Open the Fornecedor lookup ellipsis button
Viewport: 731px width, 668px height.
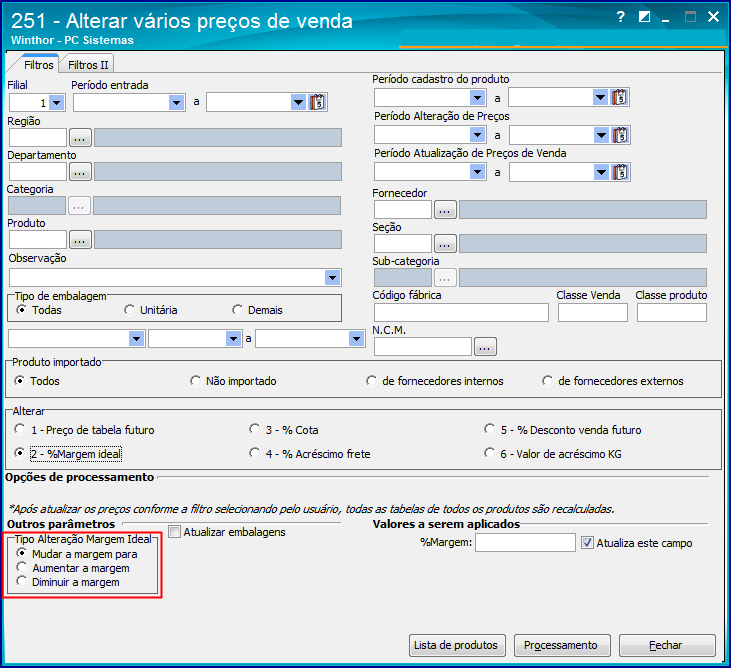[x=445, y=210]
